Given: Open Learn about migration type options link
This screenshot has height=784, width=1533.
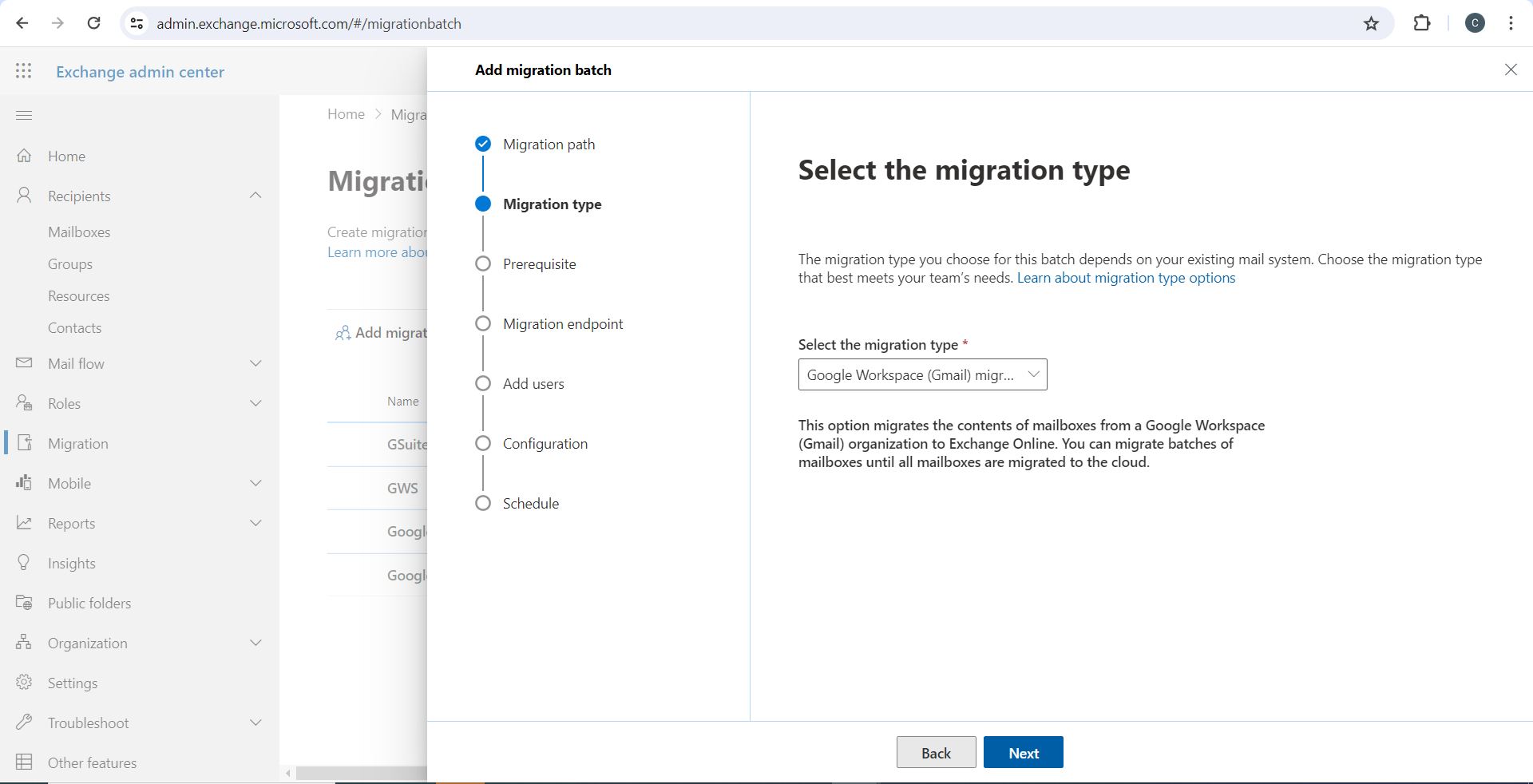Looking at the screenshot, I should coord(1126,278).
